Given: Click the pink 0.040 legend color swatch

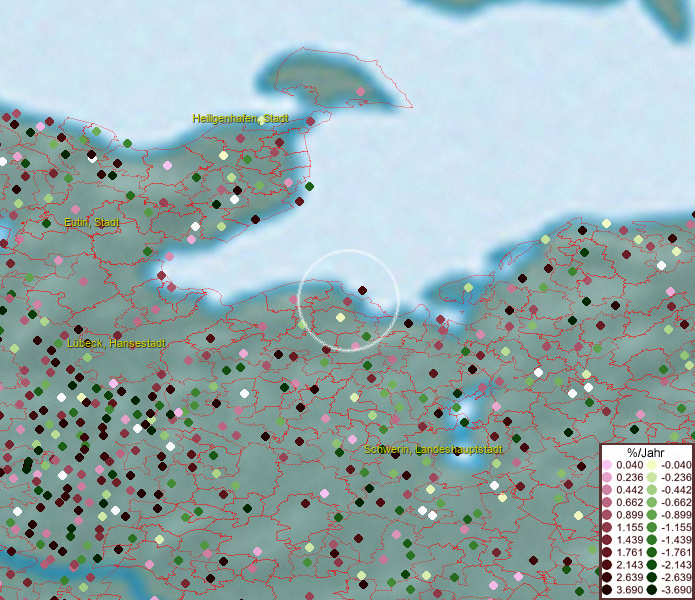Looking at the screenshot, I should (x=607, y=464).
